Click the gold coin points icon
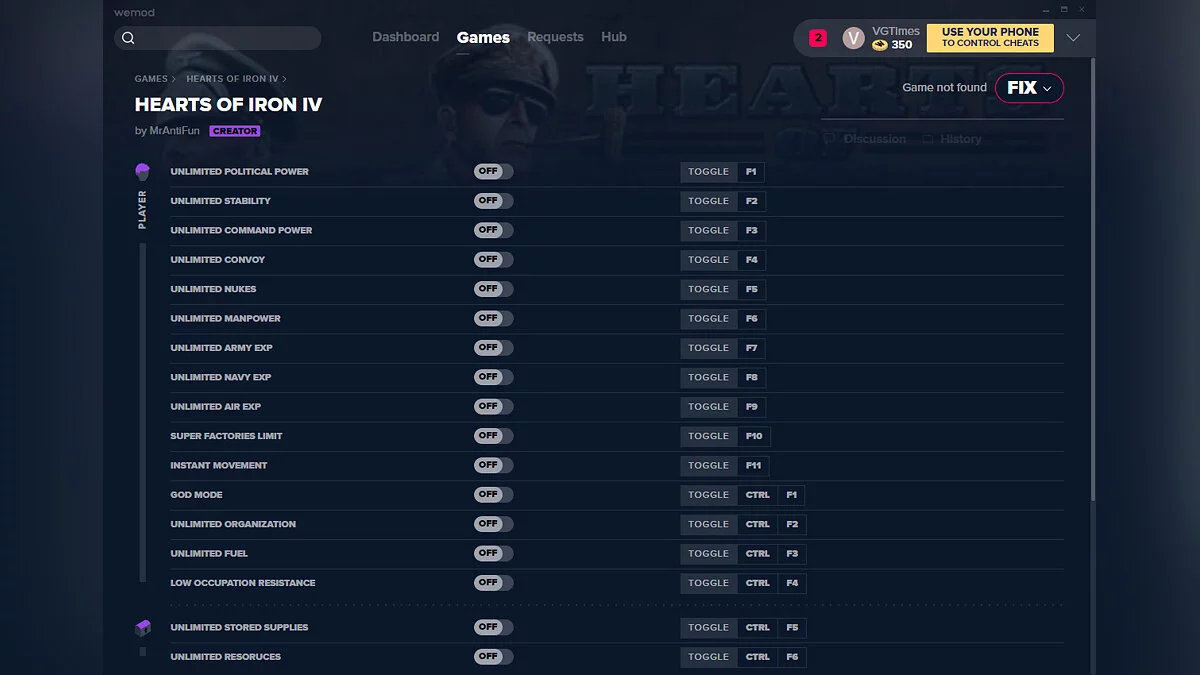 coord(880,45)
